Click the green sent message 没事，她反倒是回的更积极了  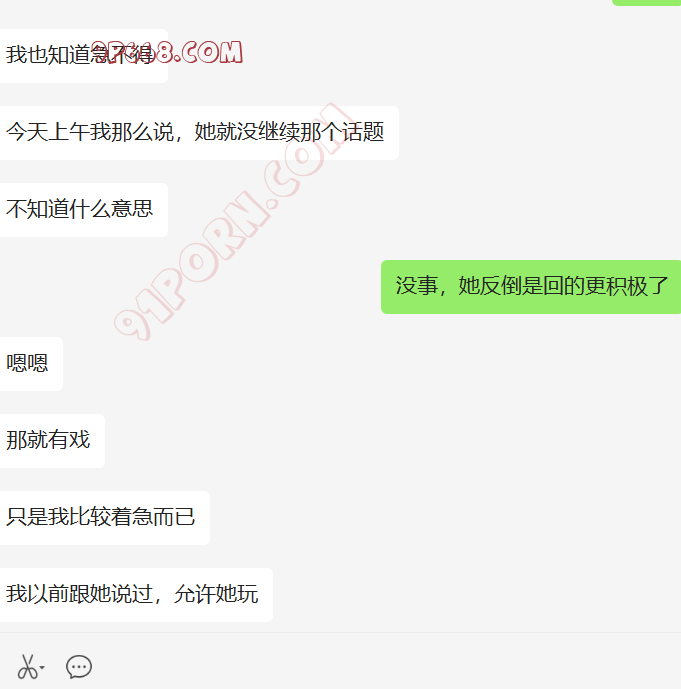tap(531, 286)
